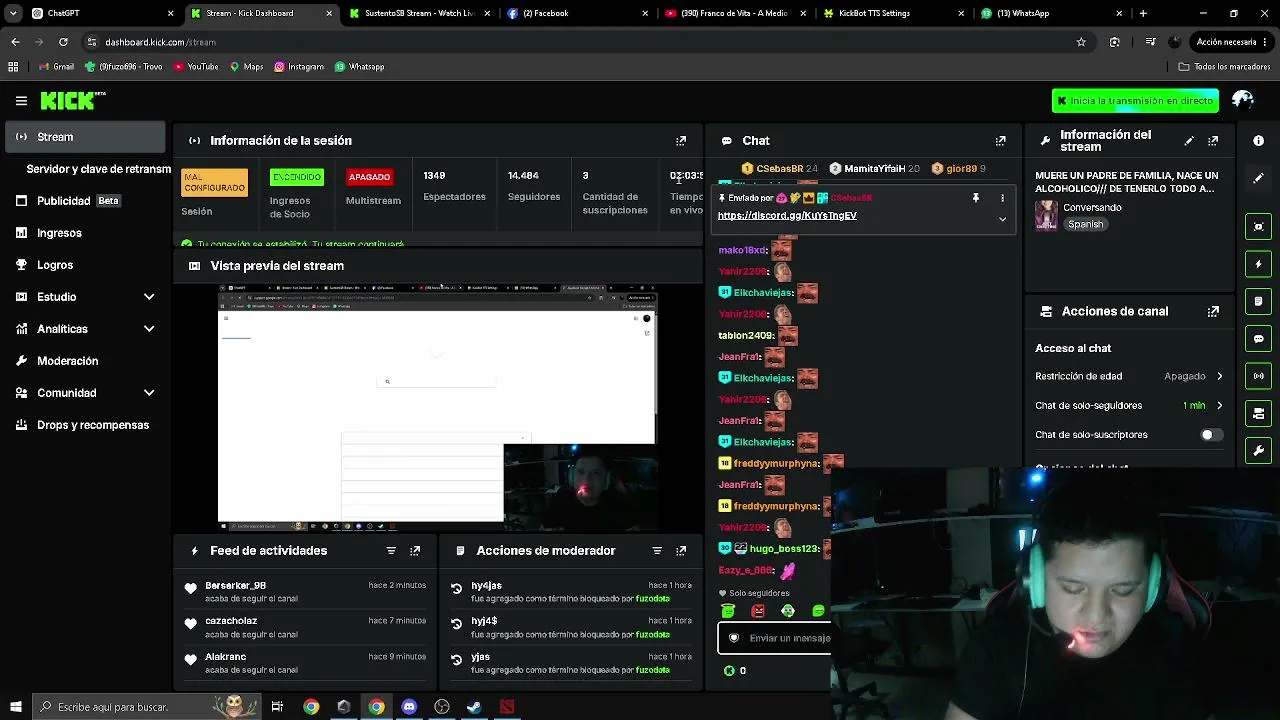1280x720 pixels.
Task: Pop out the Feed de actividades panel
Action: click(415, 551)
